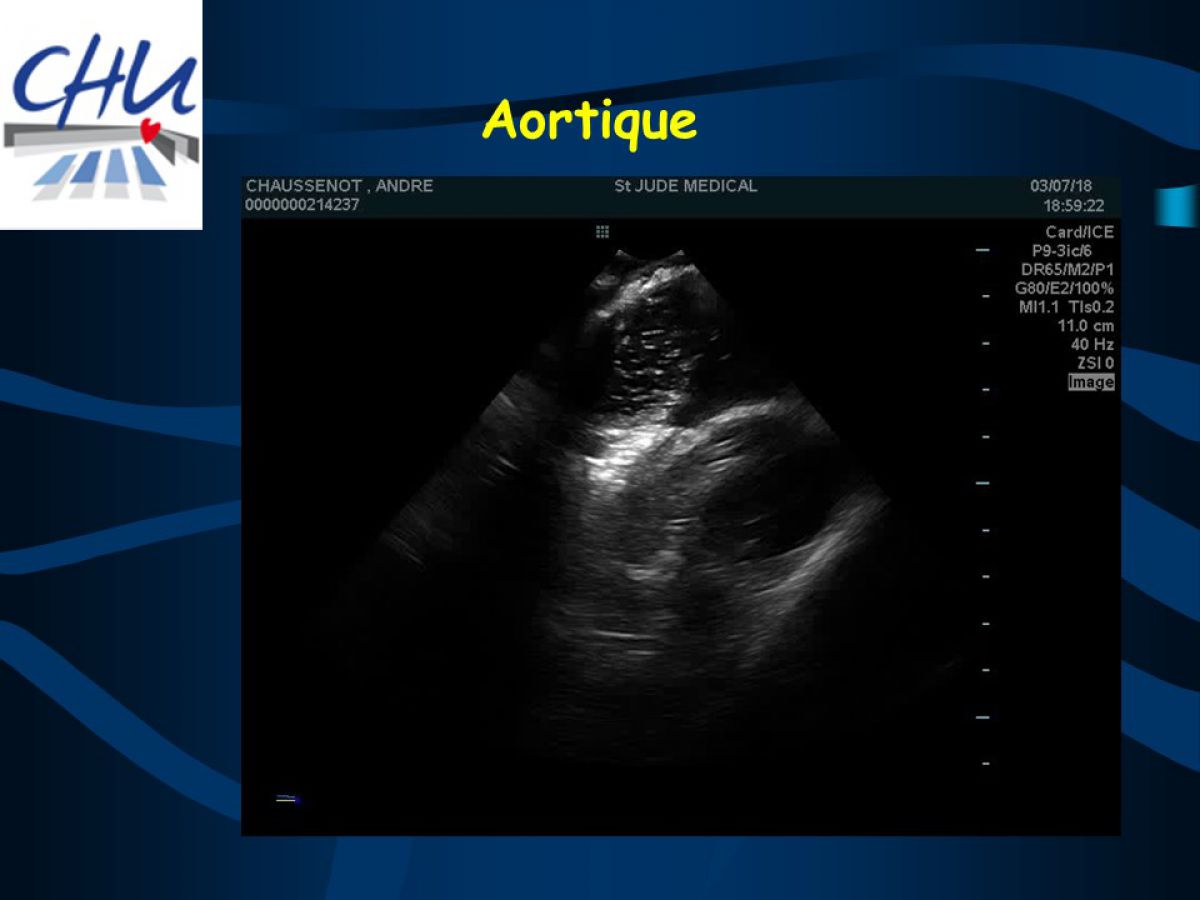Click the small marker at the image's bottom-left
1200x900 pixels.
point(288,798)
